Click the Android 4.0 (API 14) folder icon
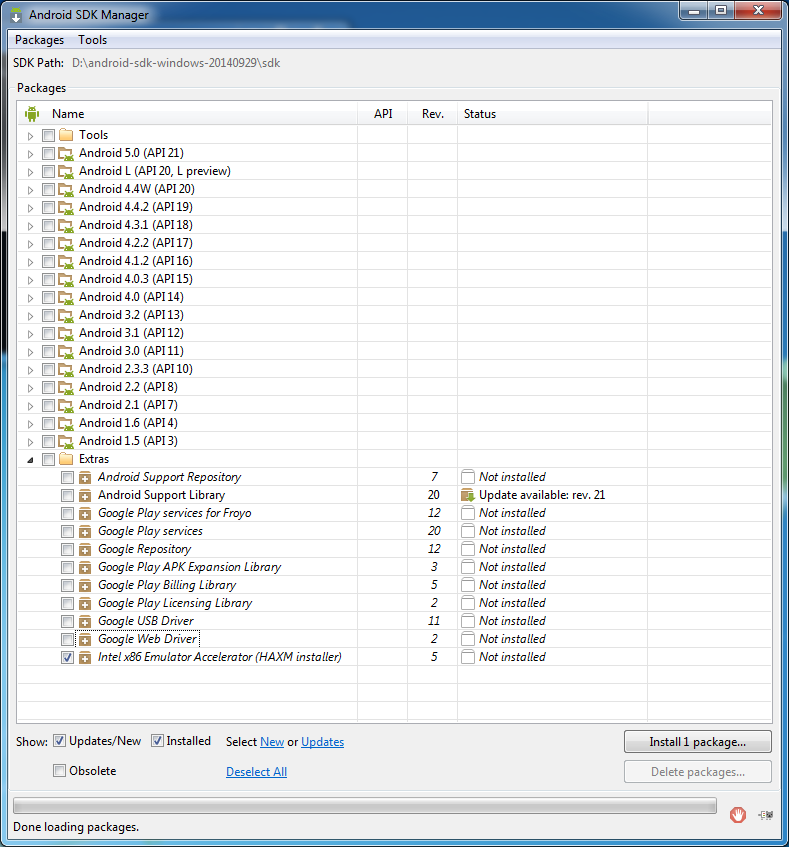 [x=66, y=298]
